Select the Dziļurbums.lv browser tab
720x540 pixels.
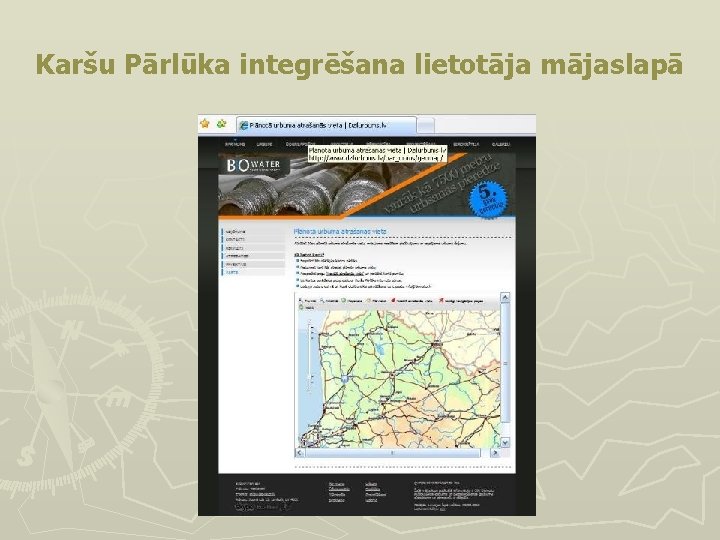[x=327, y=125]
